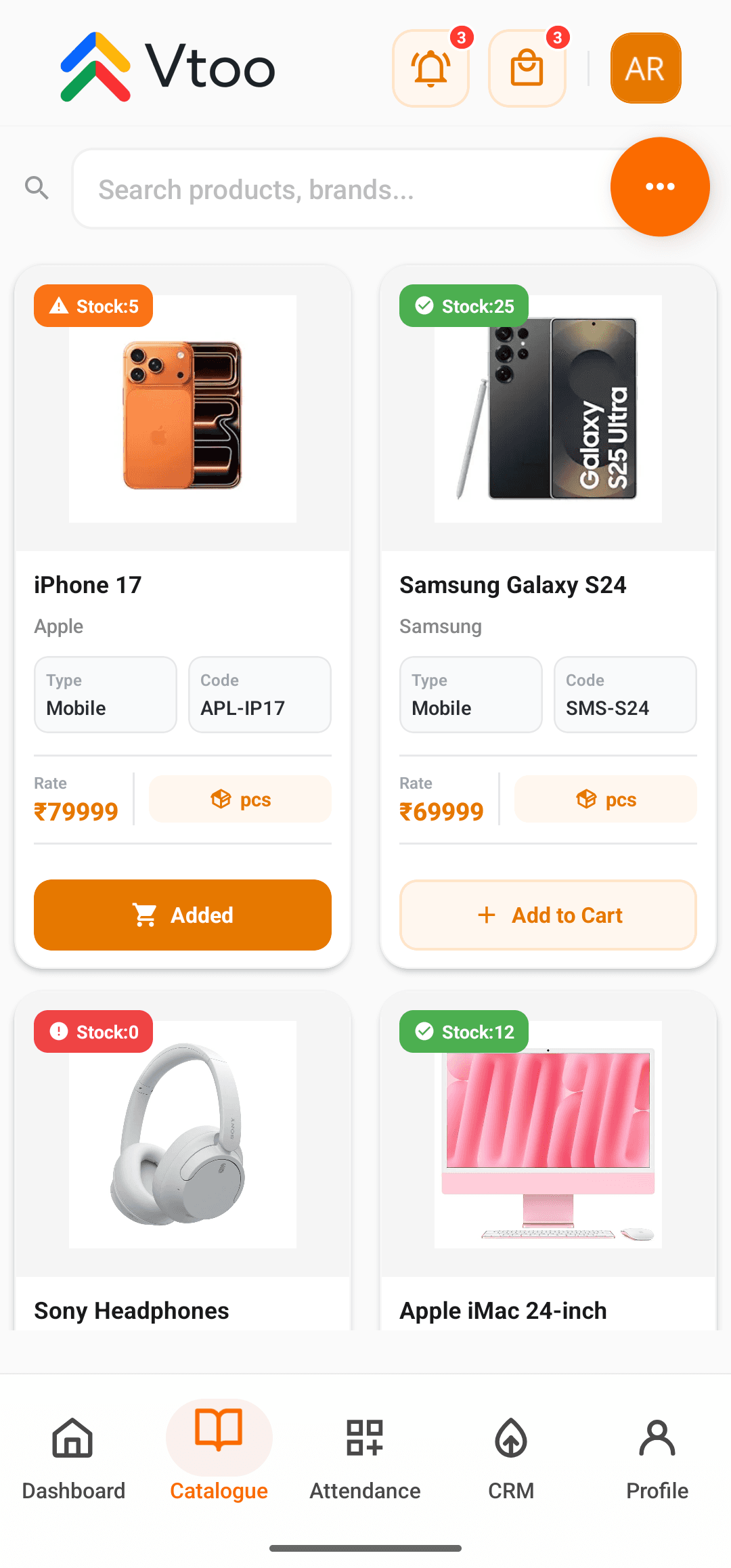Add Samsung Galaxy S24 to cart
This screenshot has height=1568, width=731.
click(x=548, y=915)
